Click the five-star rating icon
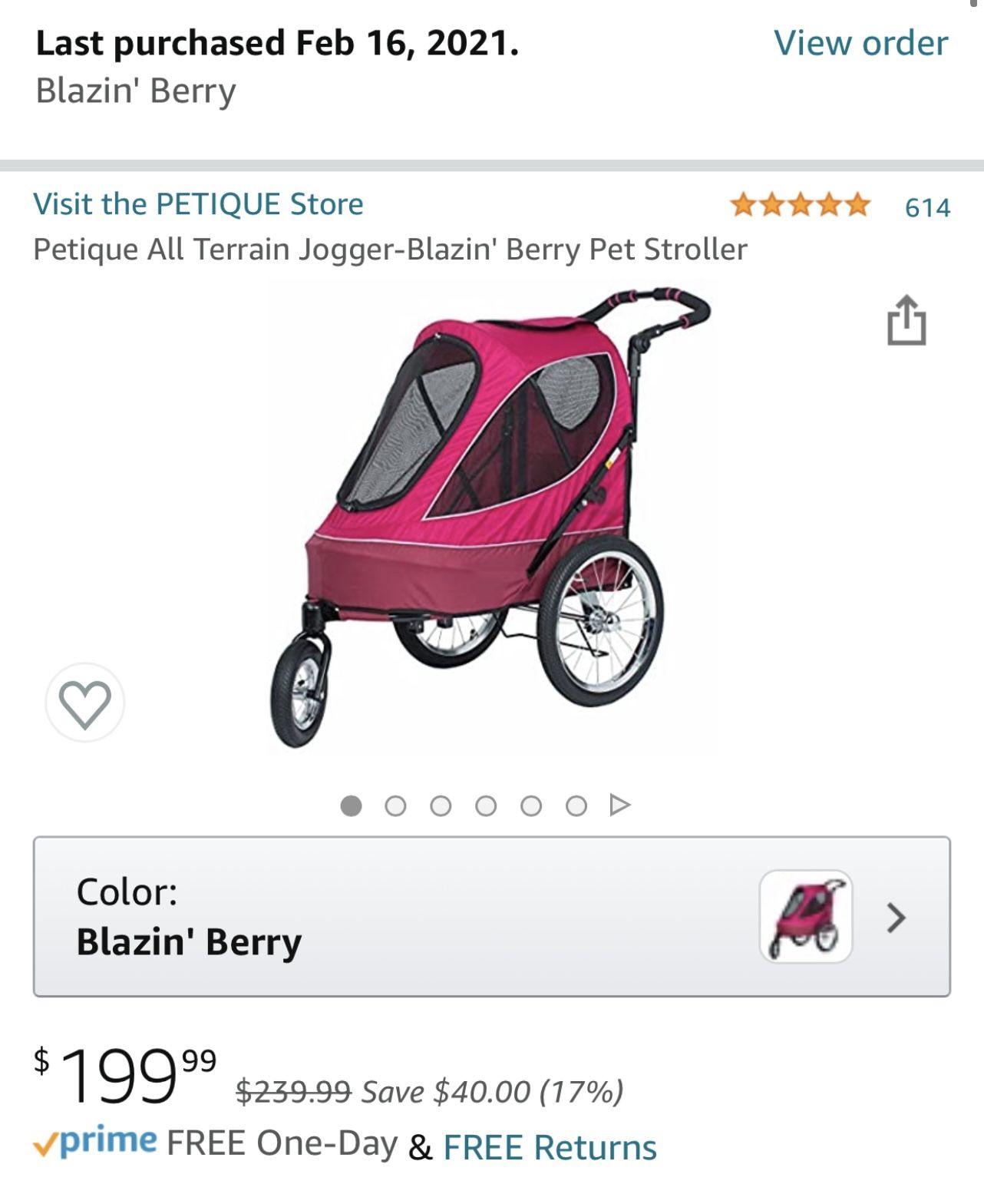 (799, 205)
